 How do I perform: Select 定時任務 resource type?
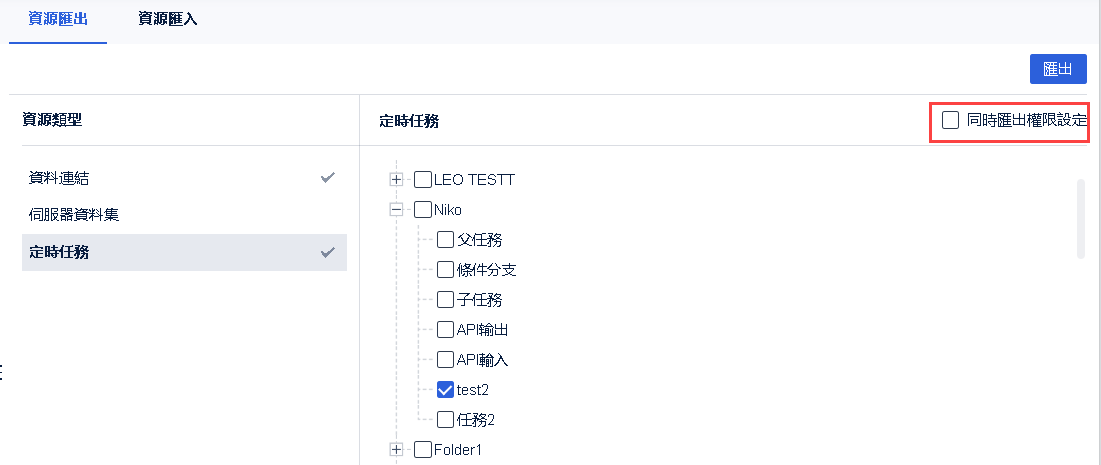click(x=59, y=252)
